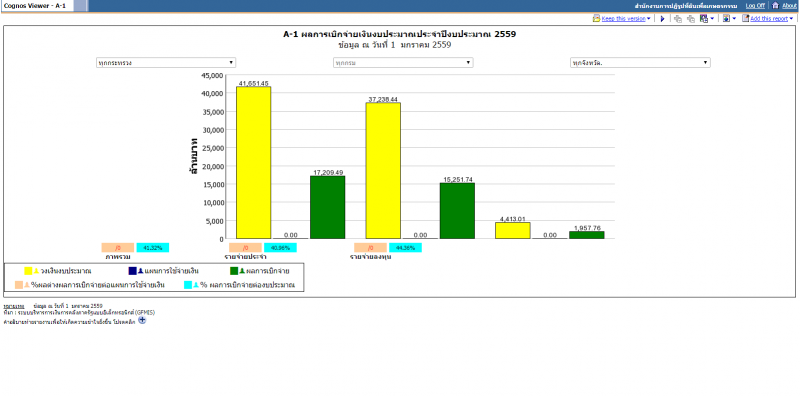Click the /0 box above รายจ่ายลงทุน
The width and height of the screenshot is (800, 396).
pos(370,248)
